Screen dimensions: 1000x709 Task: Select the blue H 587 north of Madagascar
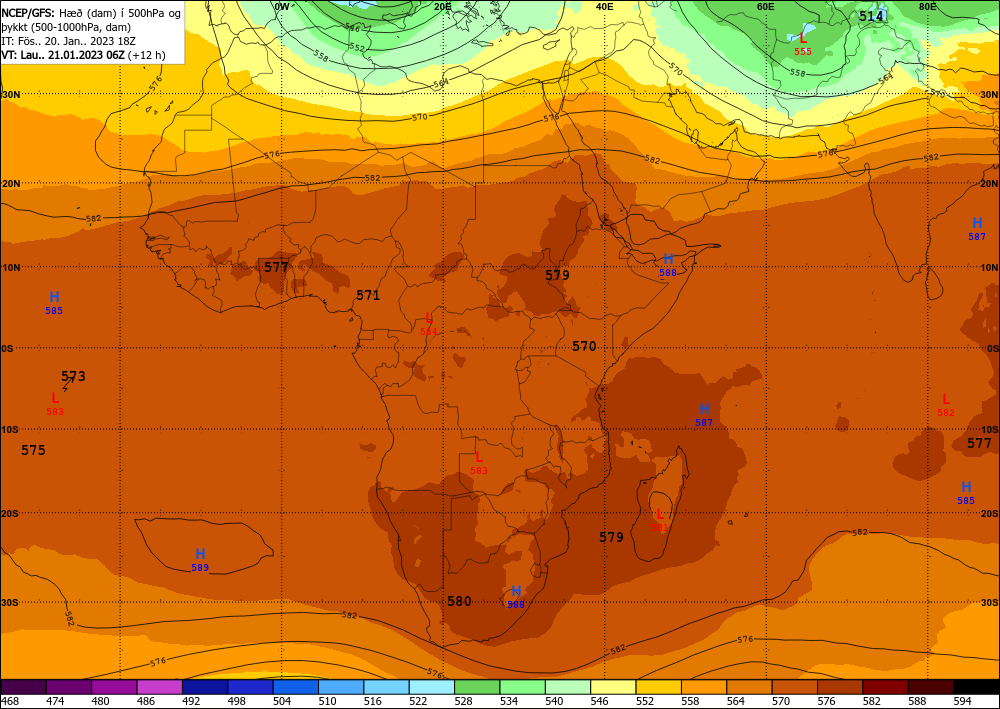(704, 414)
